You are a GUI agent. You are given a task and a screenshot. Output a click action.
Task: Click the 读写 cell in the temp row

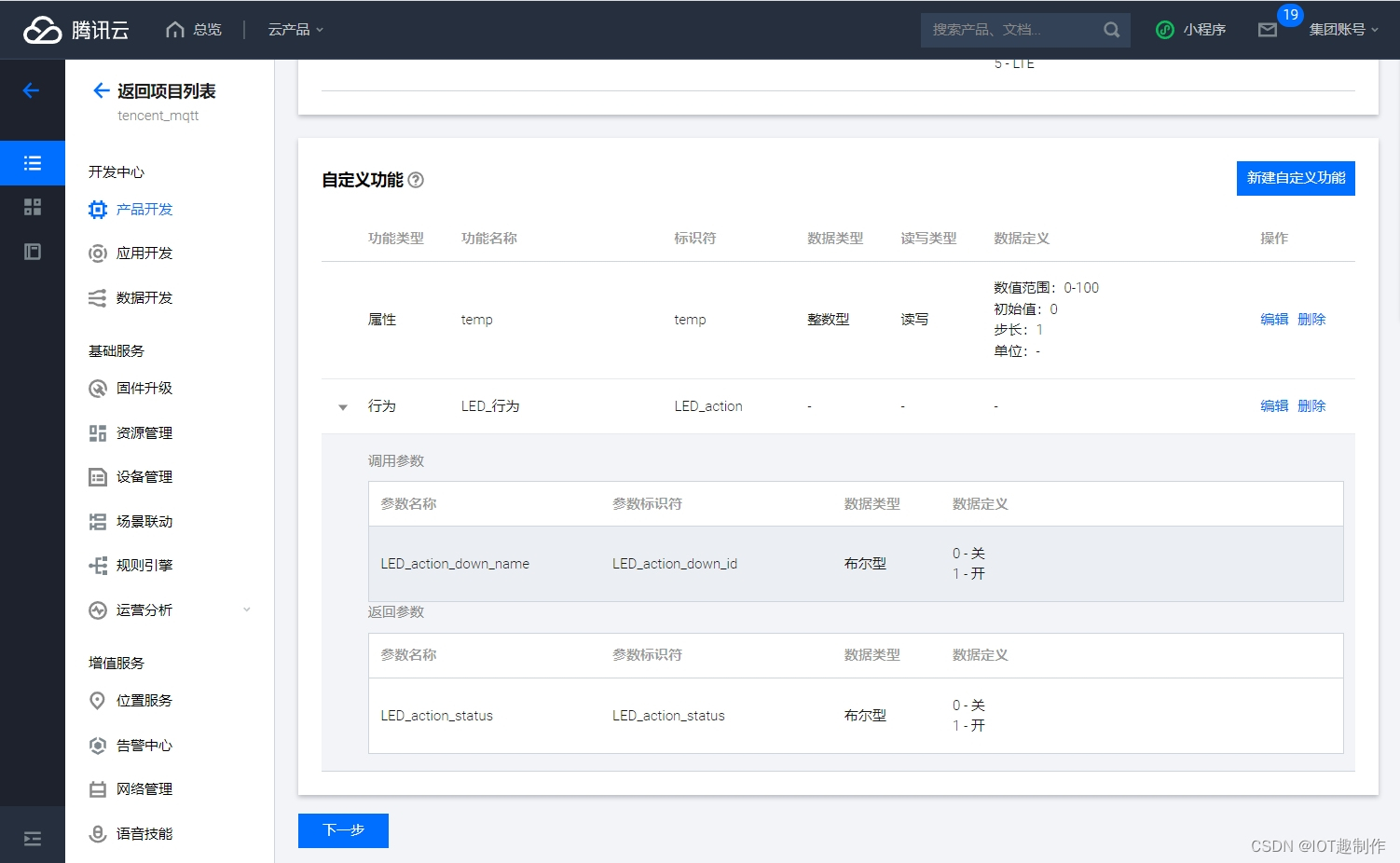[x=914, y=320]
